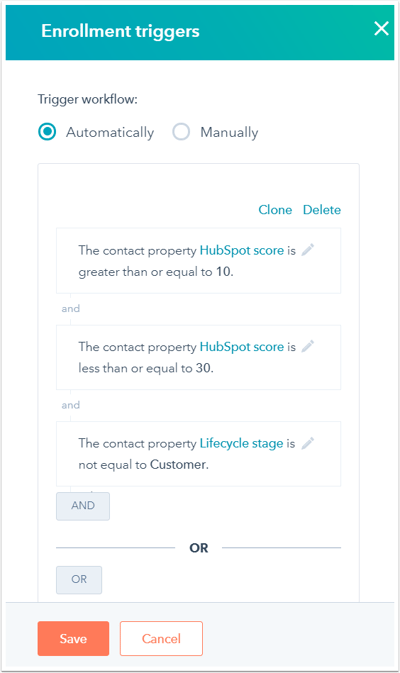The width and height of the screenshot is (400, 673).
Task: Click the Trigger workflow label
Action: (x=88, y=100)
